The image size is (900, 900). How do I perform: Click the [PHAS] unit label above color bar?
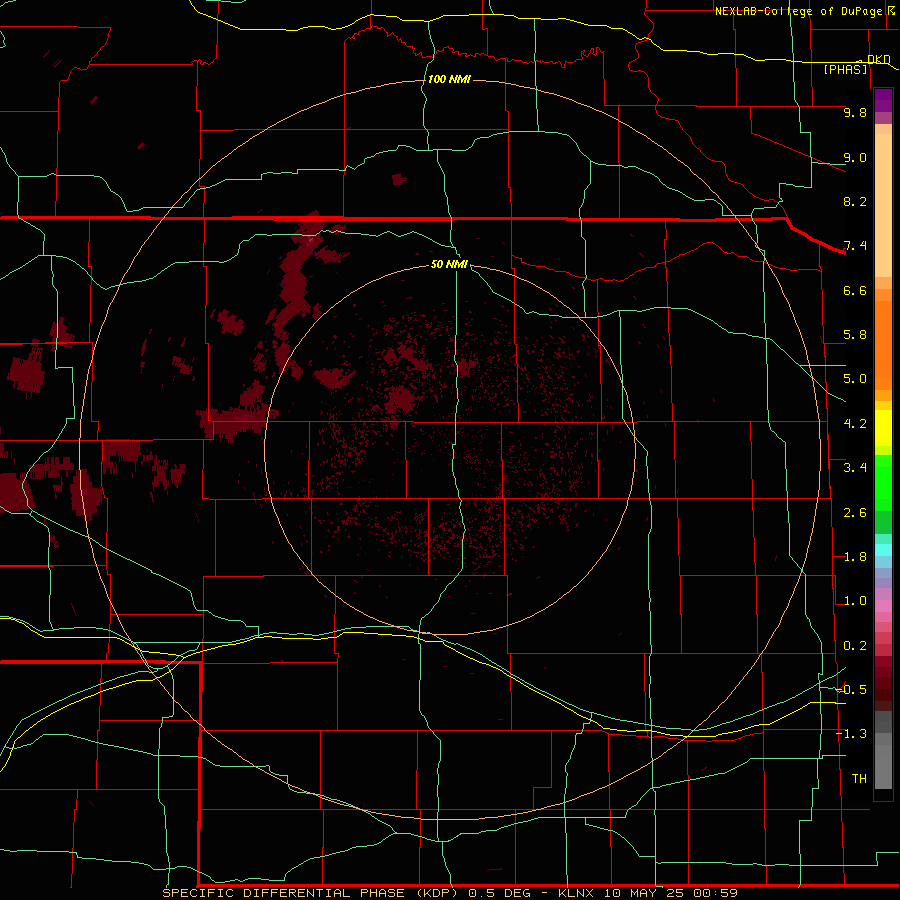point(845,69)
